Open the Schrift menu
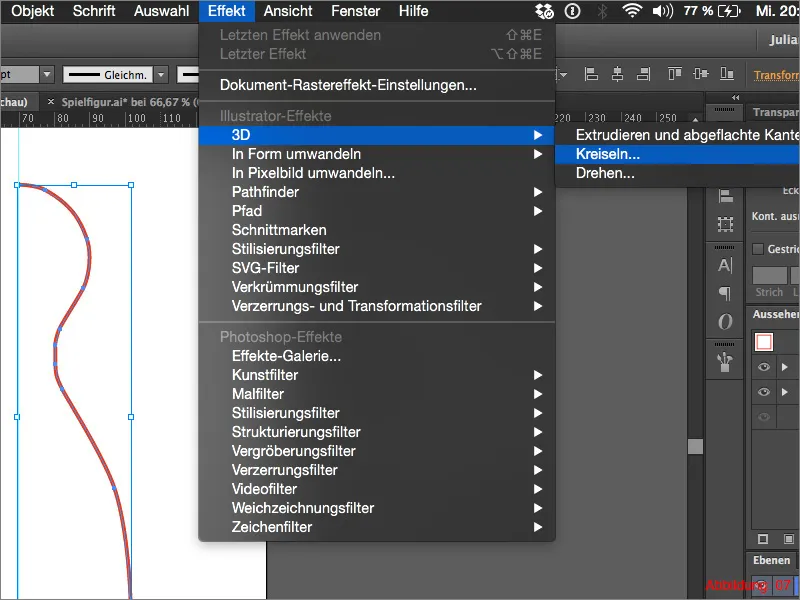The image size is (800, 600). pos(94,11)
